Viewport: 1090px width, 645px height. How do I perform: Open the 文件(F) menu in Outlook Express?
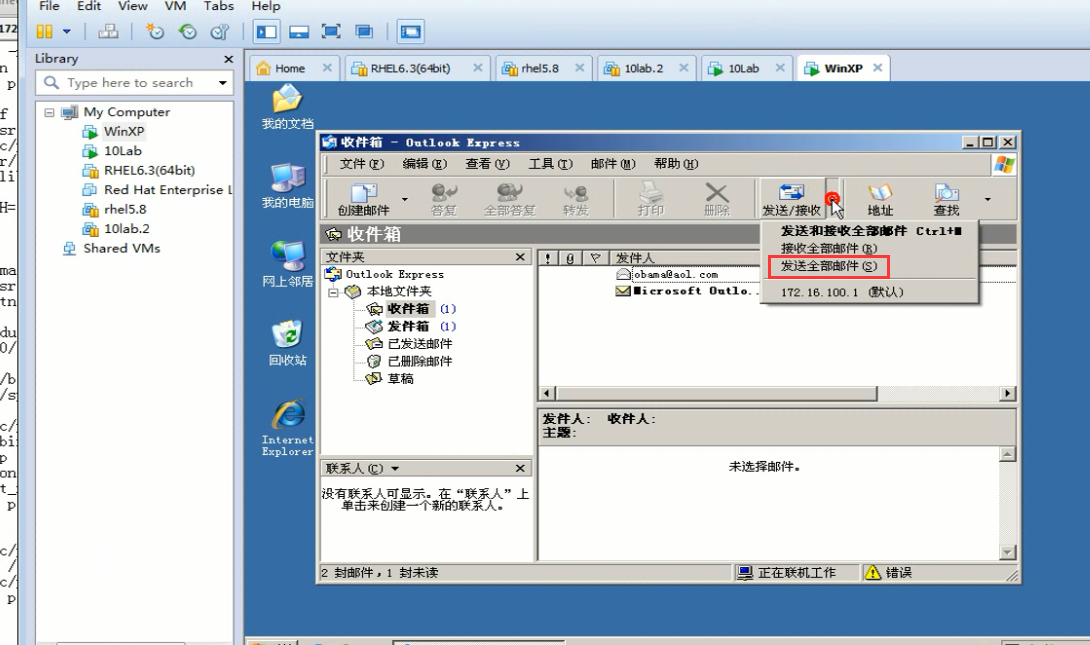click(x=361, y=164)
